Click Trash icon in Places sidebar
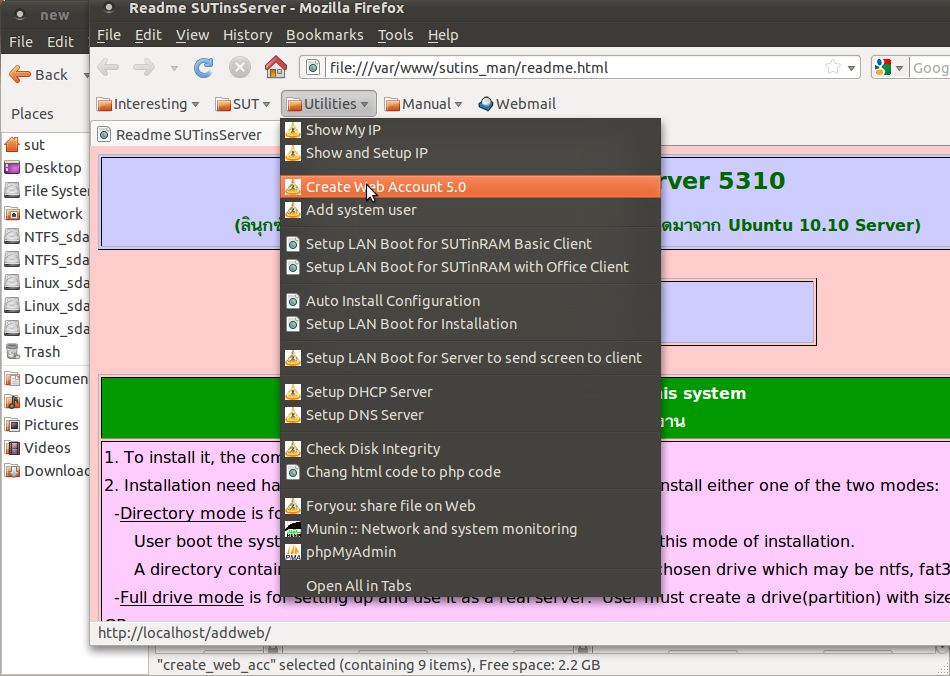 click(12, 352)
